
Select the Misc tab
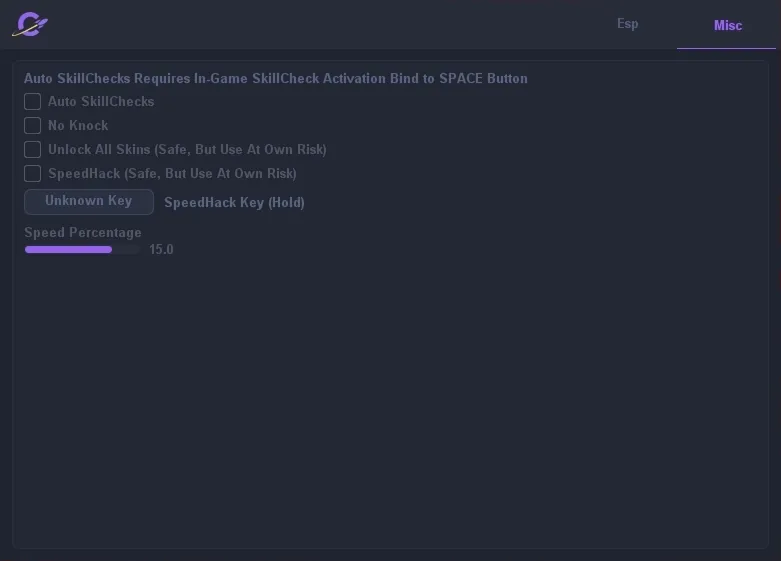[x=728, y=25]
